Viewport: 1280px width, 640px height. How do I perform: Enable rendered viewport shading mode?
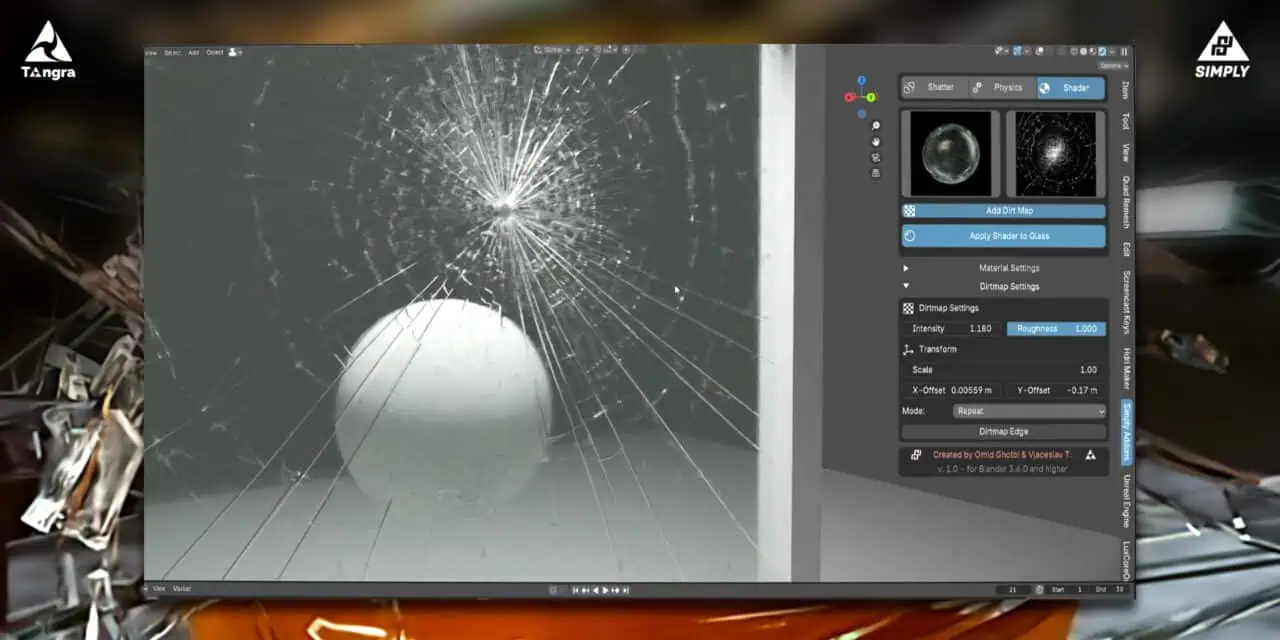pos(1111,51)
